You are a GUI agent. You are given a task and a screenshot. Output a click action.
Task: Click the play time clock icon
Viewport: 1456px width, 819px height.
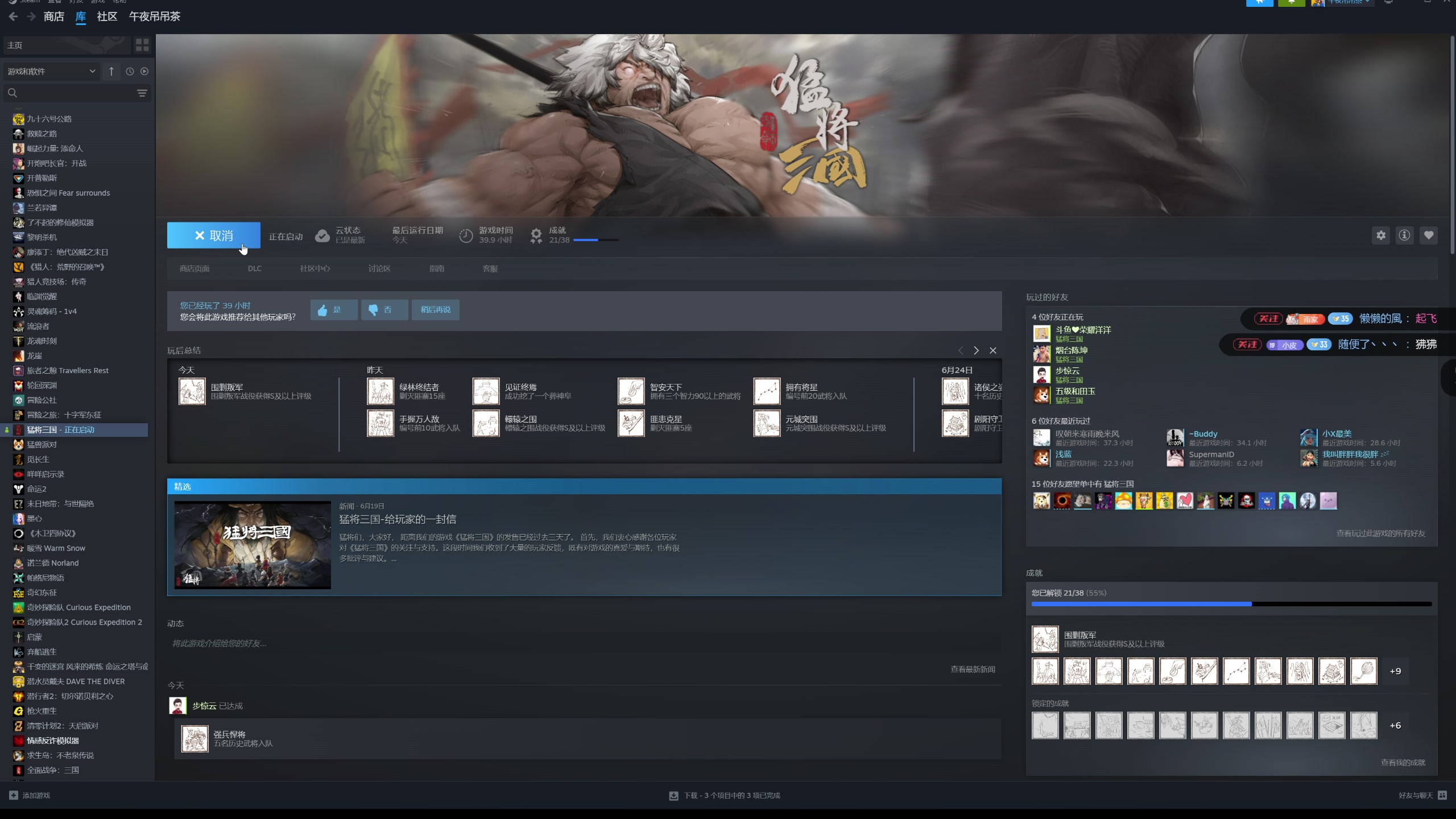coord(466,235)
